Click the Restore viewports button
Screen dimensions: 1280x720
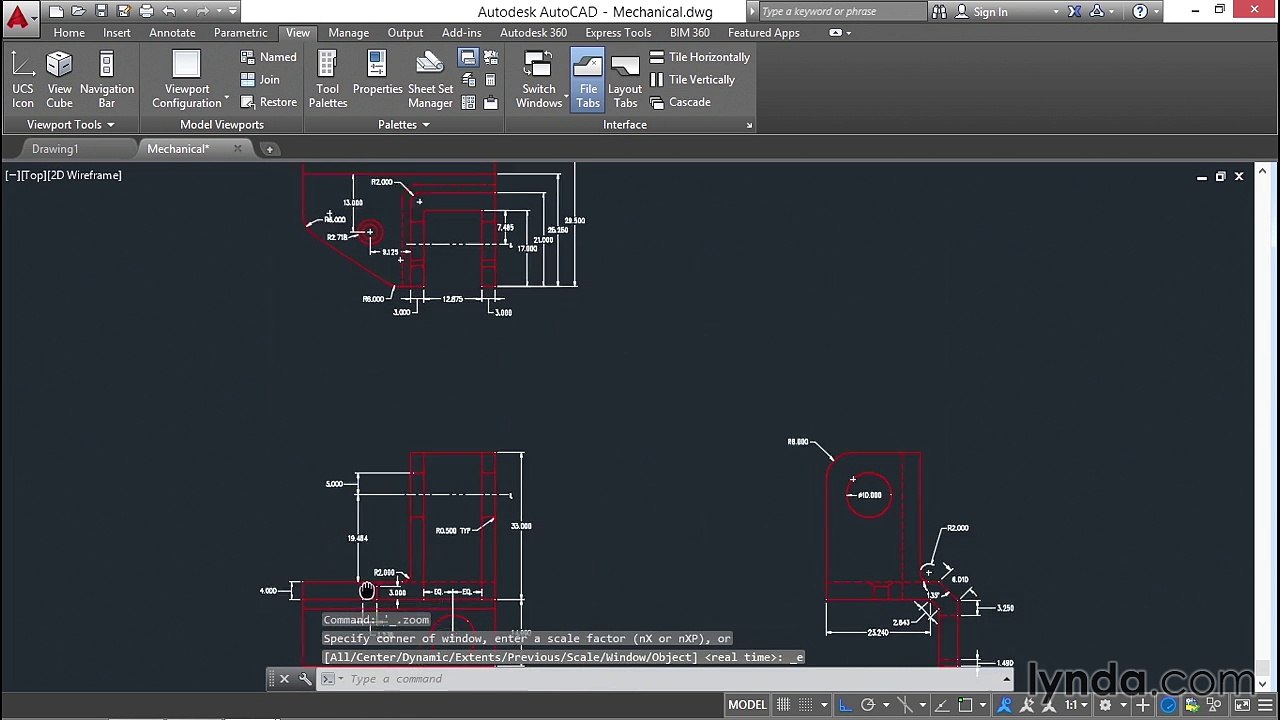tap(268, 102)
